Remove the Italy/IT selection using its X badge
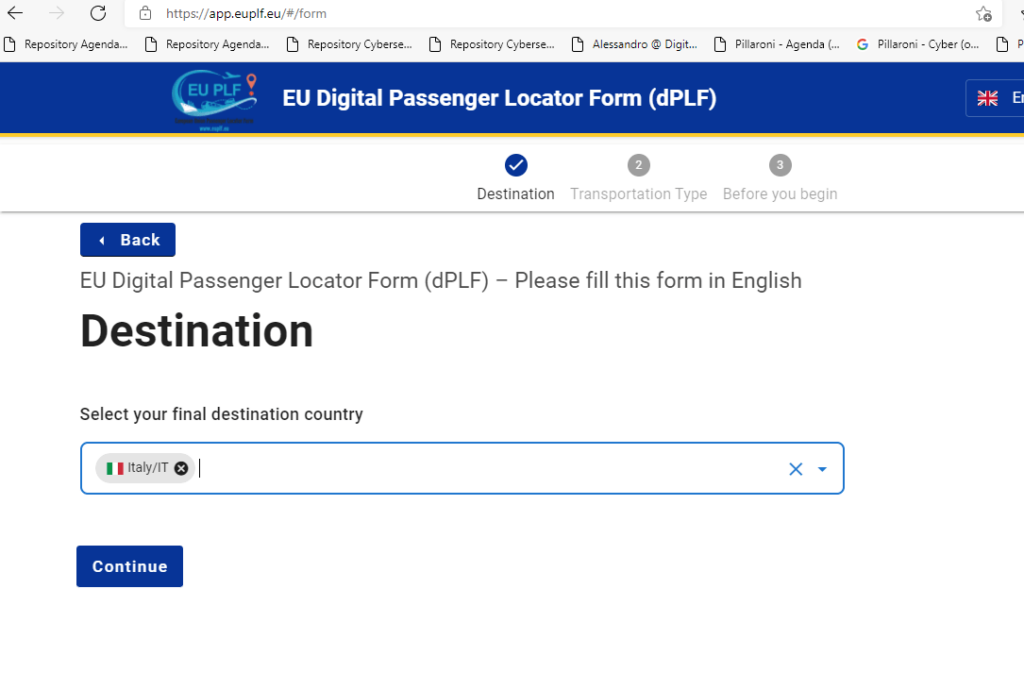The image size is (1024, 673). (x=180, y=468)
